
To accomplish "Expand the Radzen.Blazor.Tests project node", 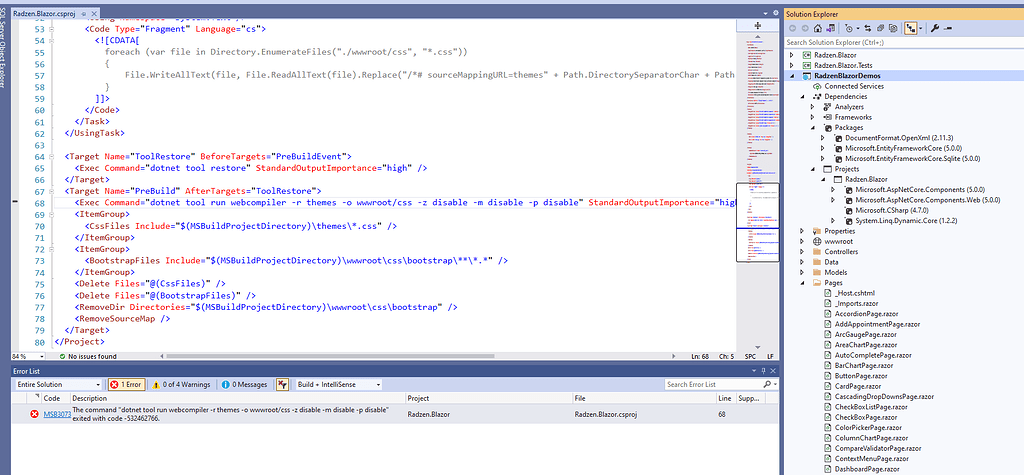I will [x=792, y=65].
